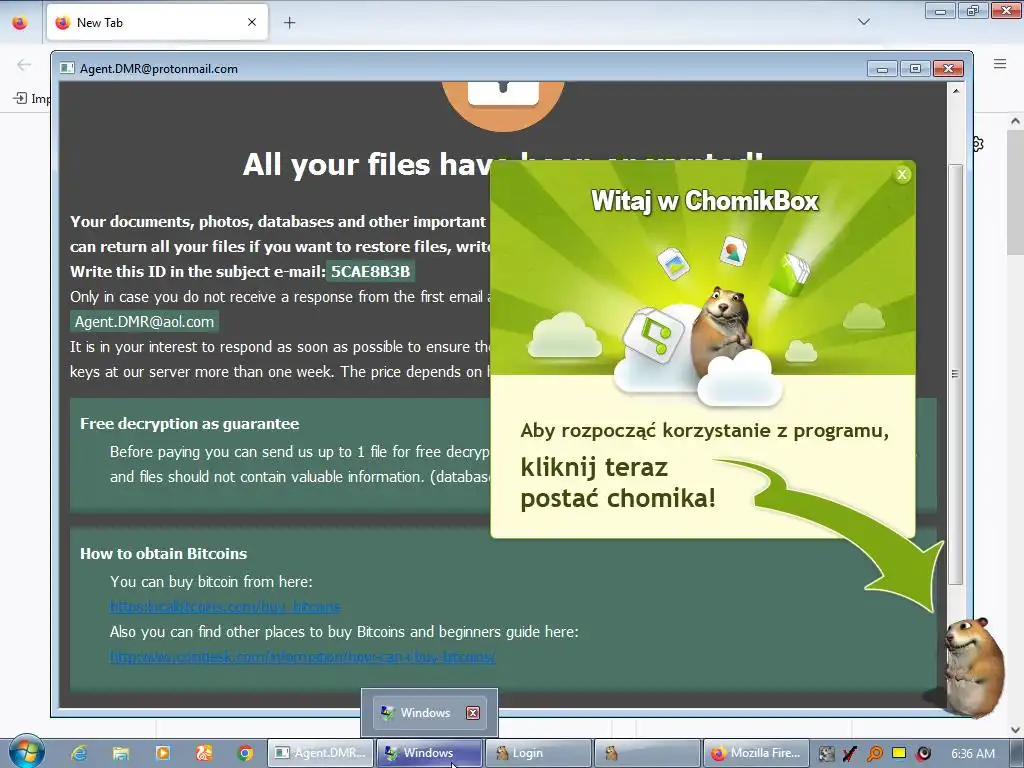Click Firefox back navigation arrow
This screenshot has height=768, width=1024.
pyautogui.click(x=24, y=64)
